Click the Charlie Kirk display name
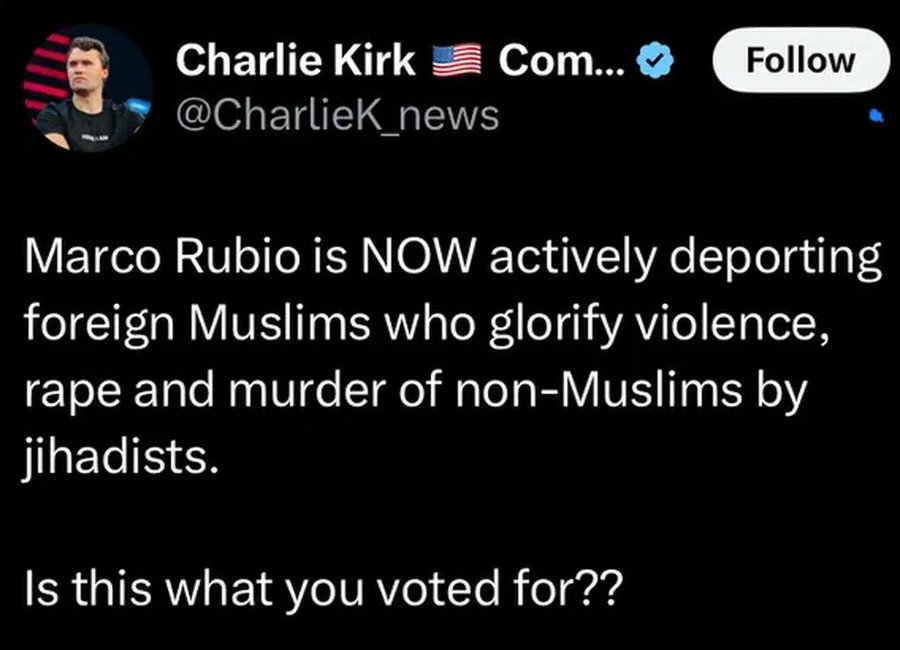The image size is (900, 650). [295, 62]
